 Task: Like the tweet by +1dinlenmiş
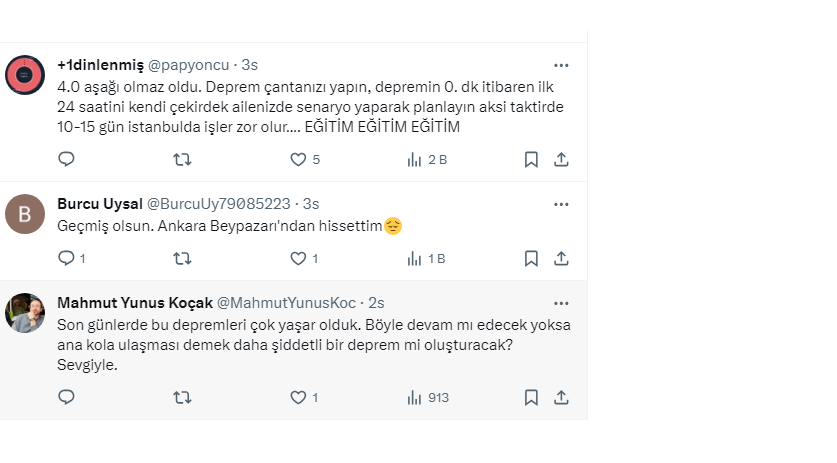tap(297, 159)
